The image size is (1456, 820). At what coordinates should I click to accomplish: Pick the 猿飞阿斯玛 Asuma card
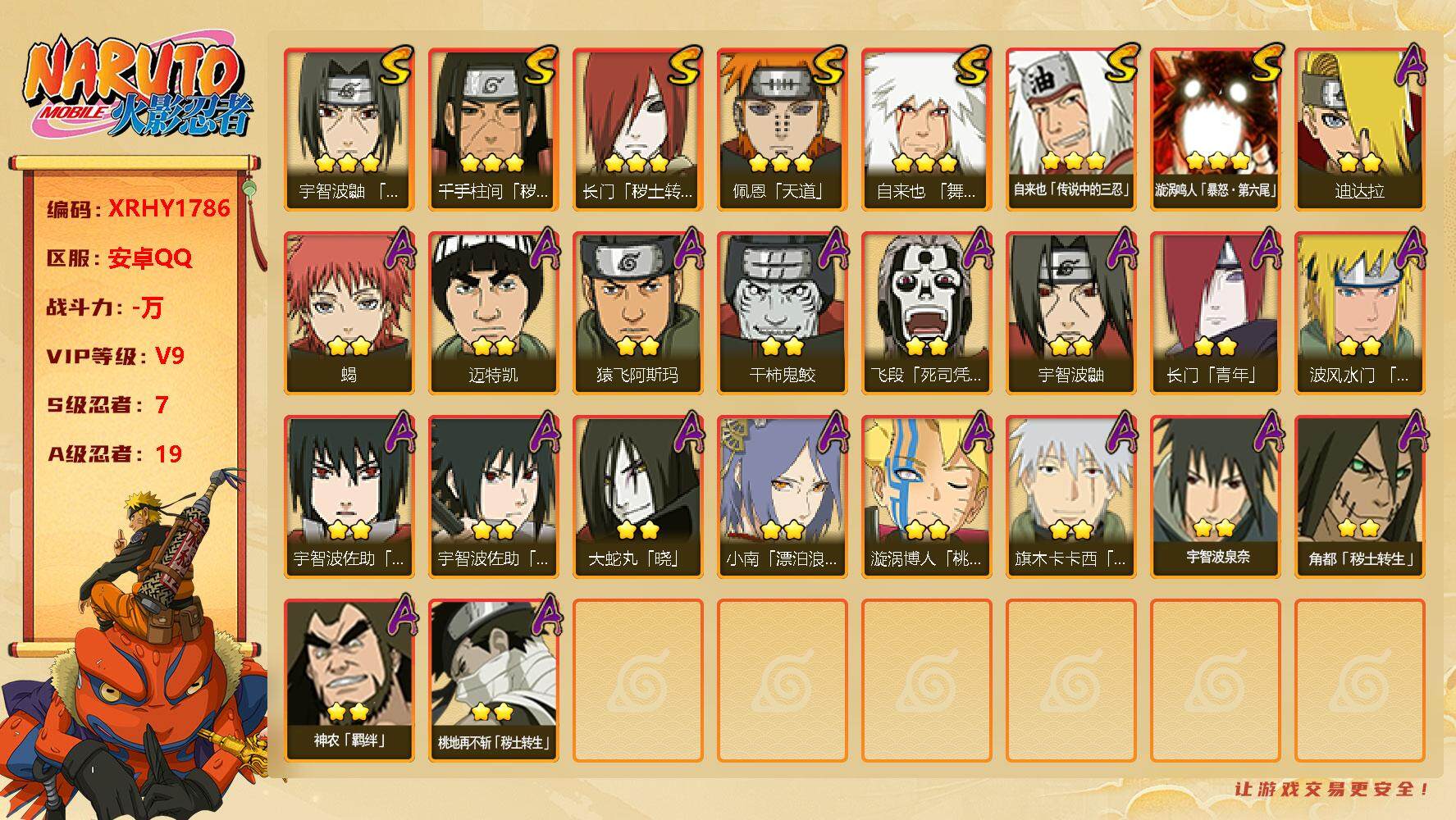coord(637,312)
